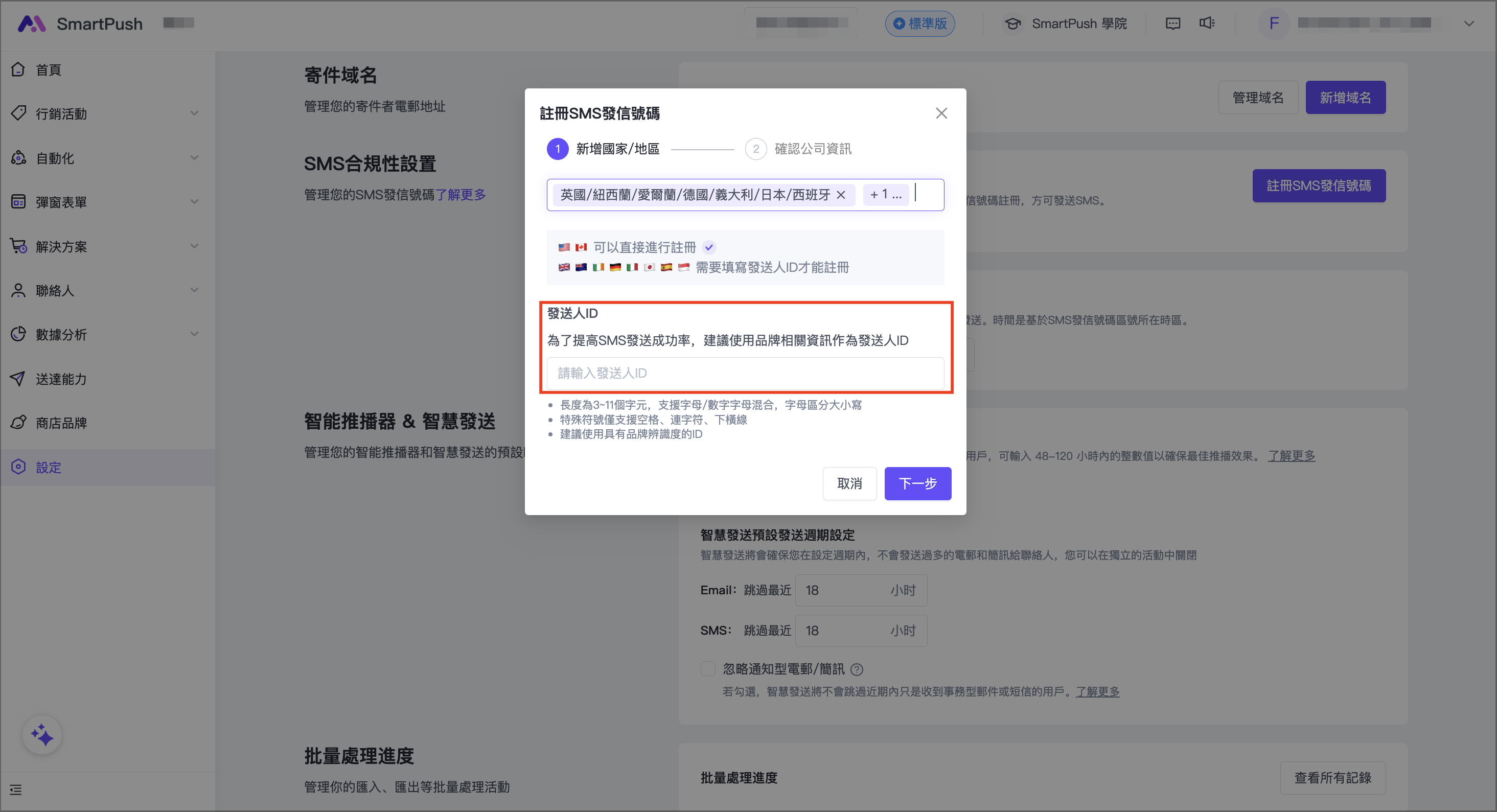Remove the 英國/紐西蘭 country tag
The image size is (1497, 812).
(841, 195)
